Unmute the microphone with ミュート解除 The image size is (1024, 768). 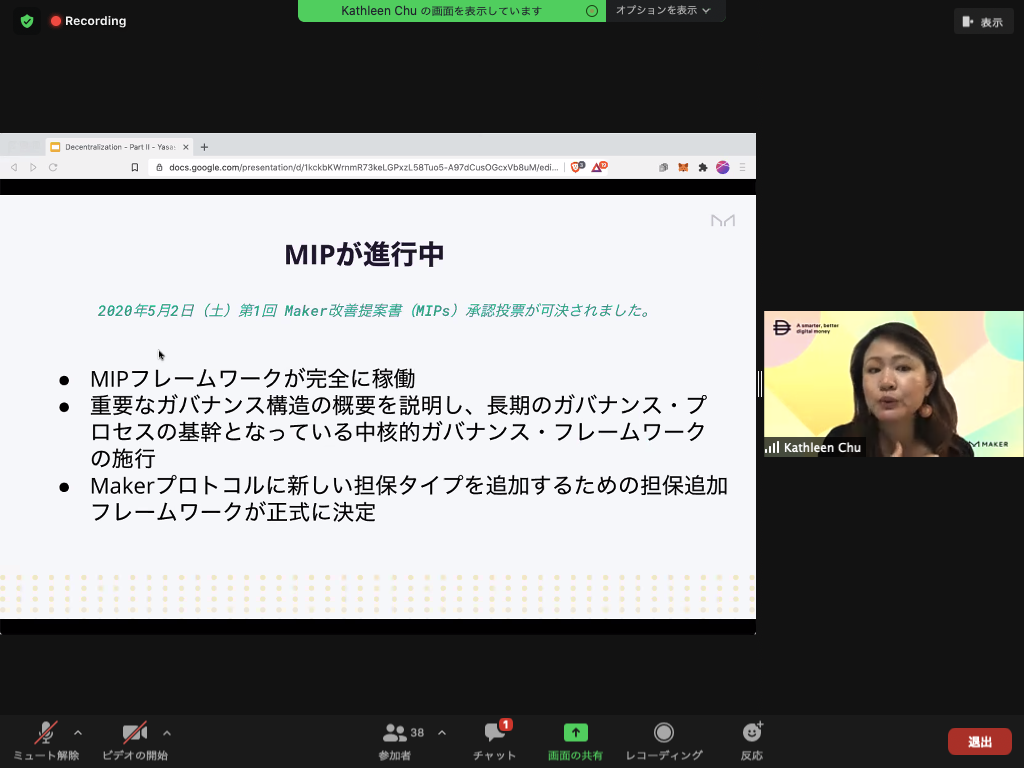(46, 741)
